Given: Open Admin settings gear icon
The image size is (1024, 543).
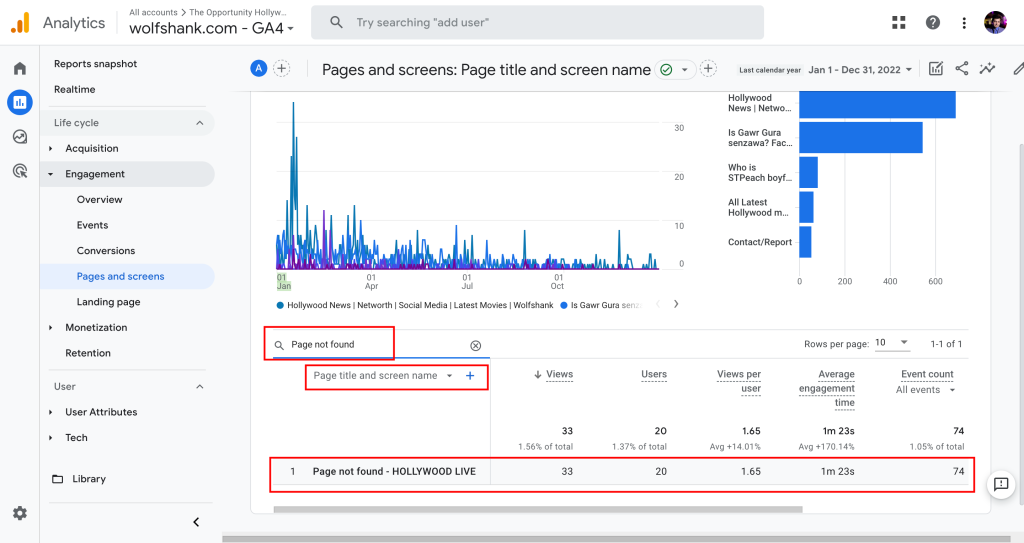Looking at the screenshot, I should 20,513.
